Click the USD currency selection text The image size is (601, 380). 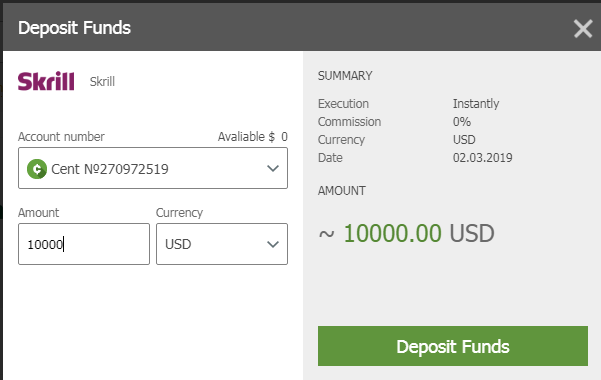pyautogui.click(x=178, y=244)
